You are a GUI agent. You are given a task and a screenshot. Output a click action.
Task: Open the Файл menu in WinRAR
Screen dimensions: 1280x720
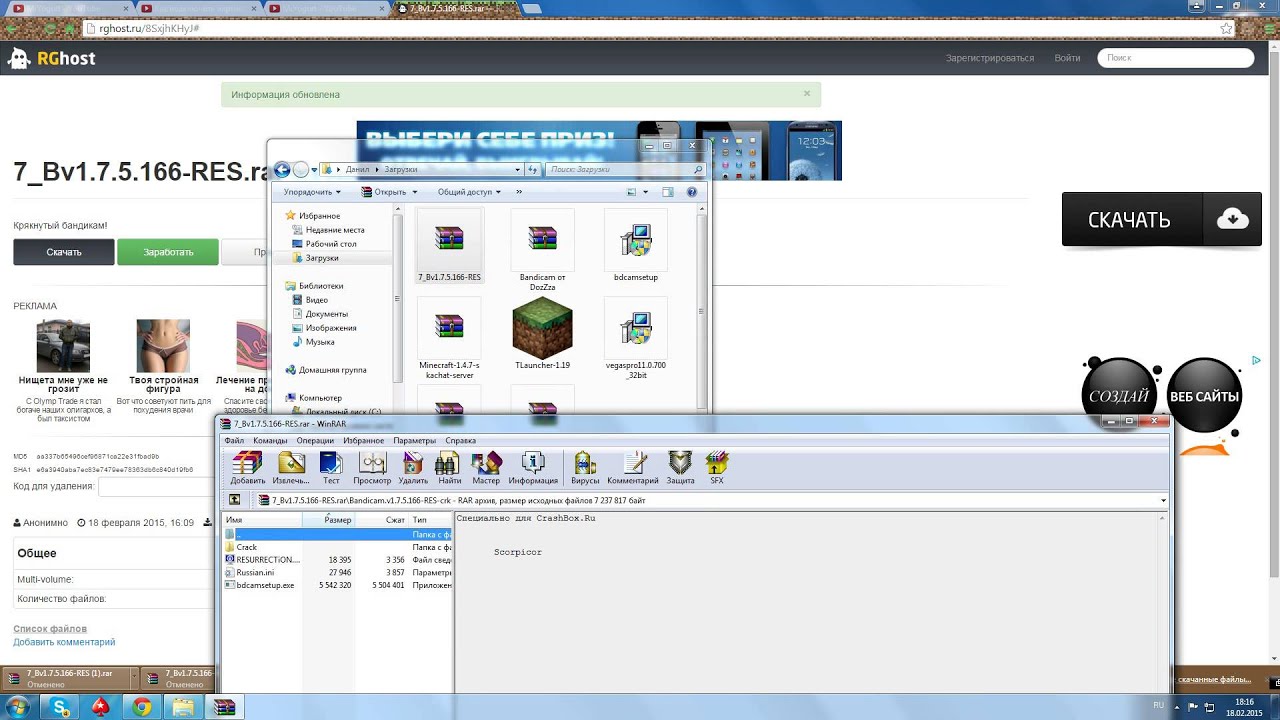[234, 440]
